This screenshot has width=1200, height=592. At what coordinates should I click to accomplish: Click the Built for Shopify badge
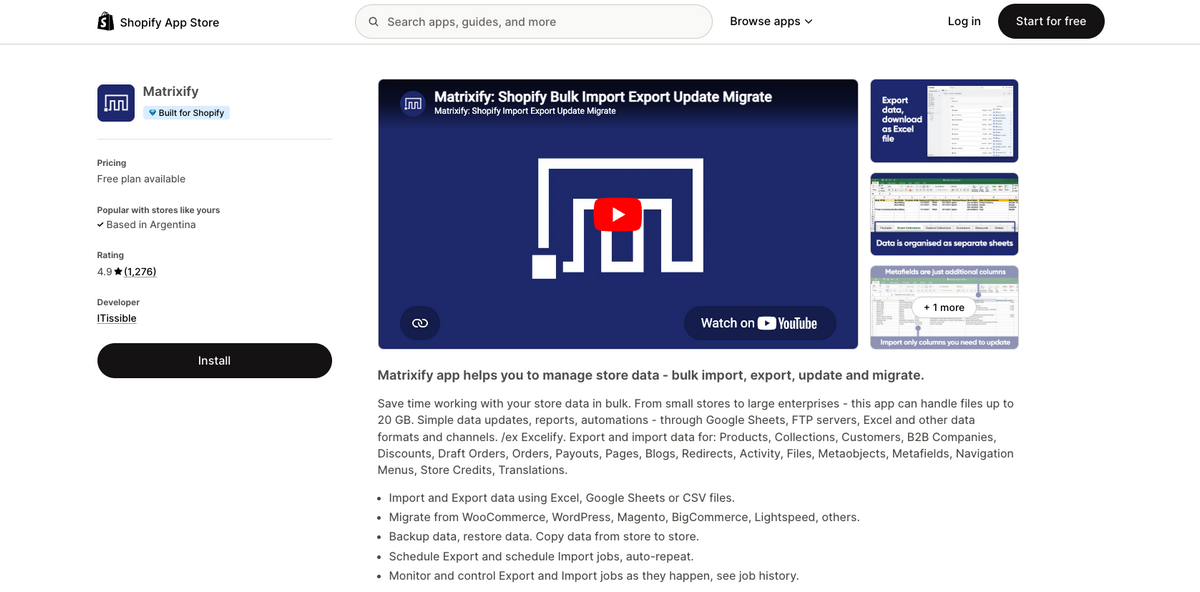[186, 113]
